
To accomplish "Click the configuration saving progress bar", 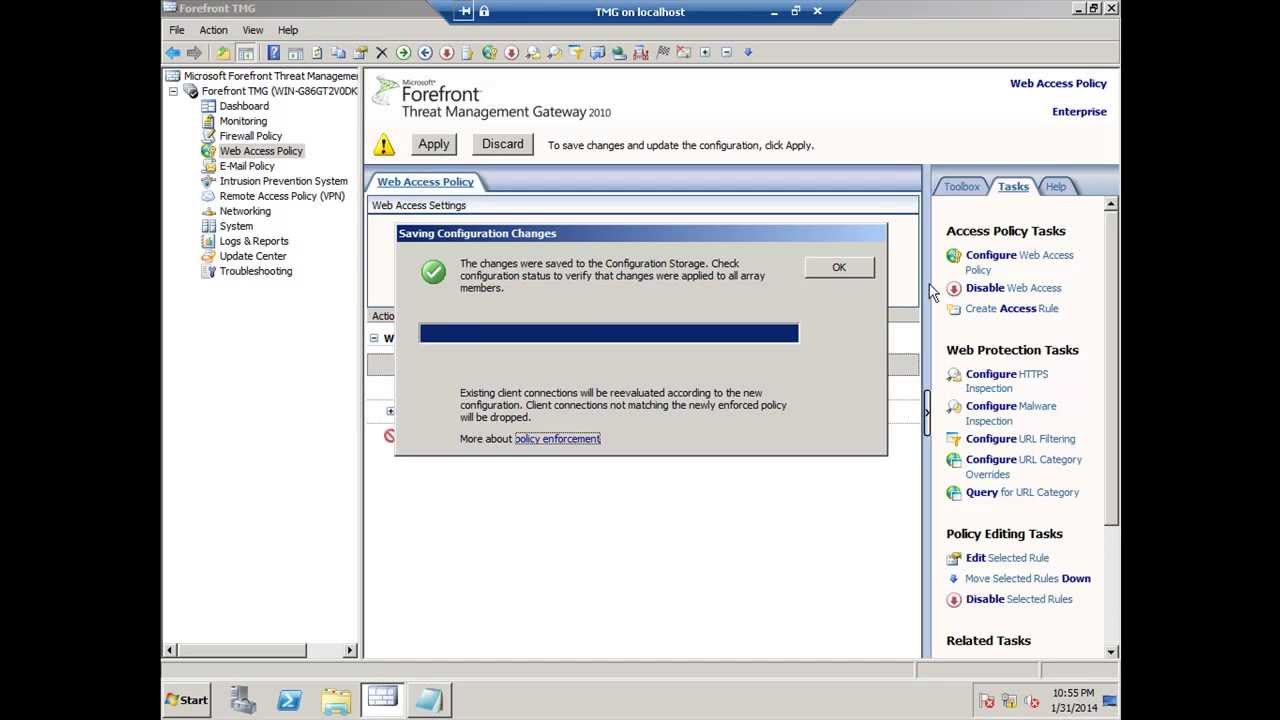I will click(609, 333).
